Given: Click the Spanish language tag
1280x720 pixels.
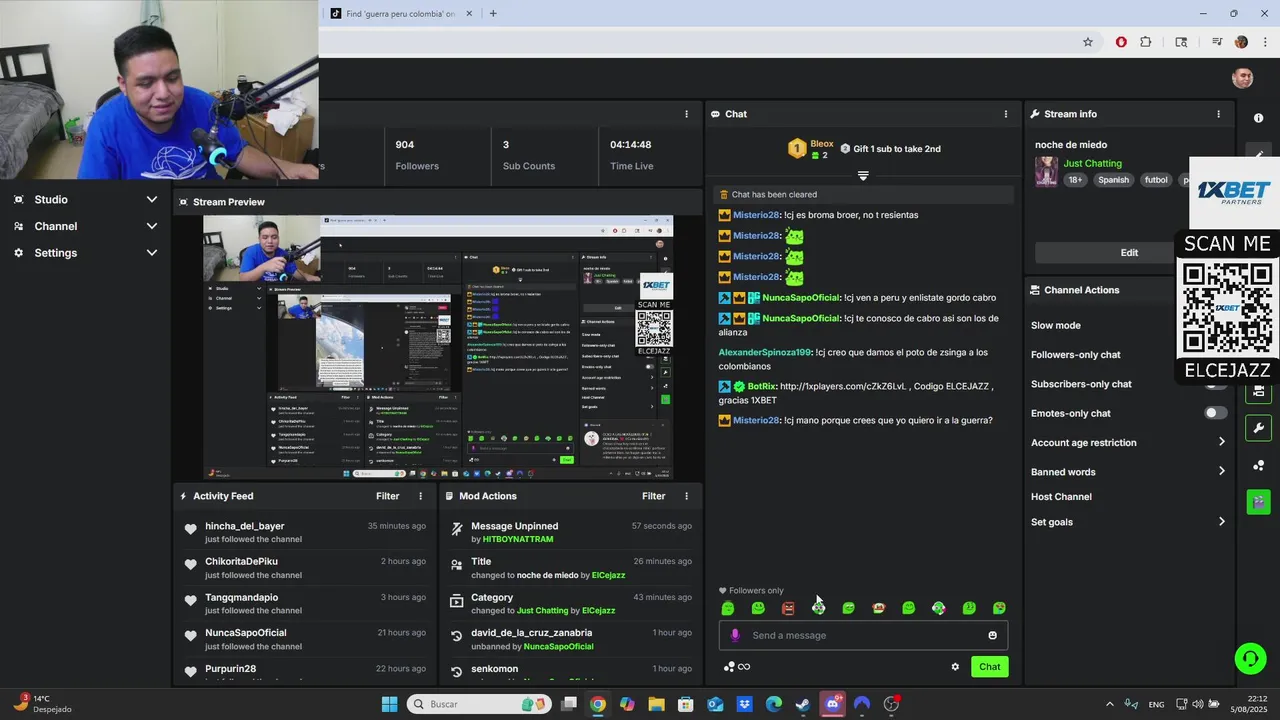Looking at the screenshot, I should [x=1113, y=180].
